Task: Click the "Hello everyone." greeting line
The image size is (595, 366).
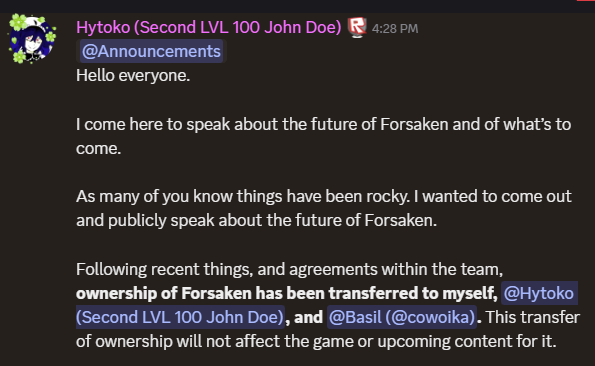Action: 133,75
